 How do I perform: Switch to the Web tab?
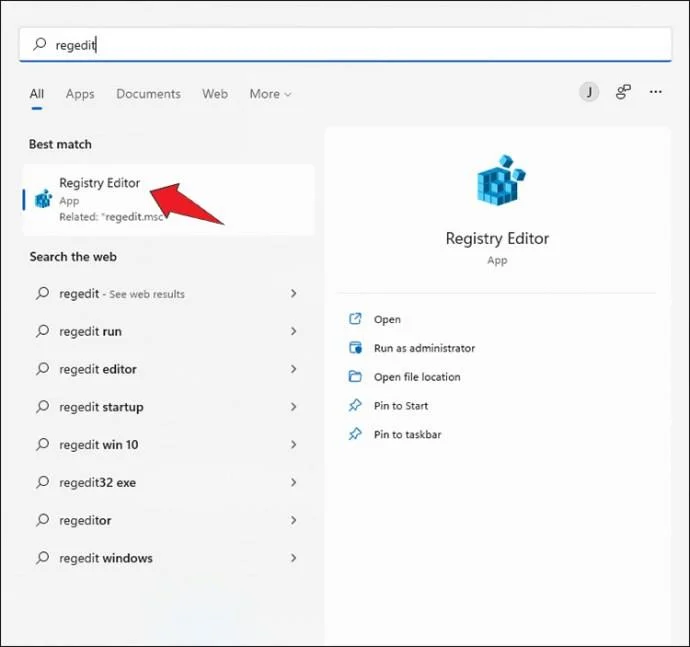pos(215,94)
